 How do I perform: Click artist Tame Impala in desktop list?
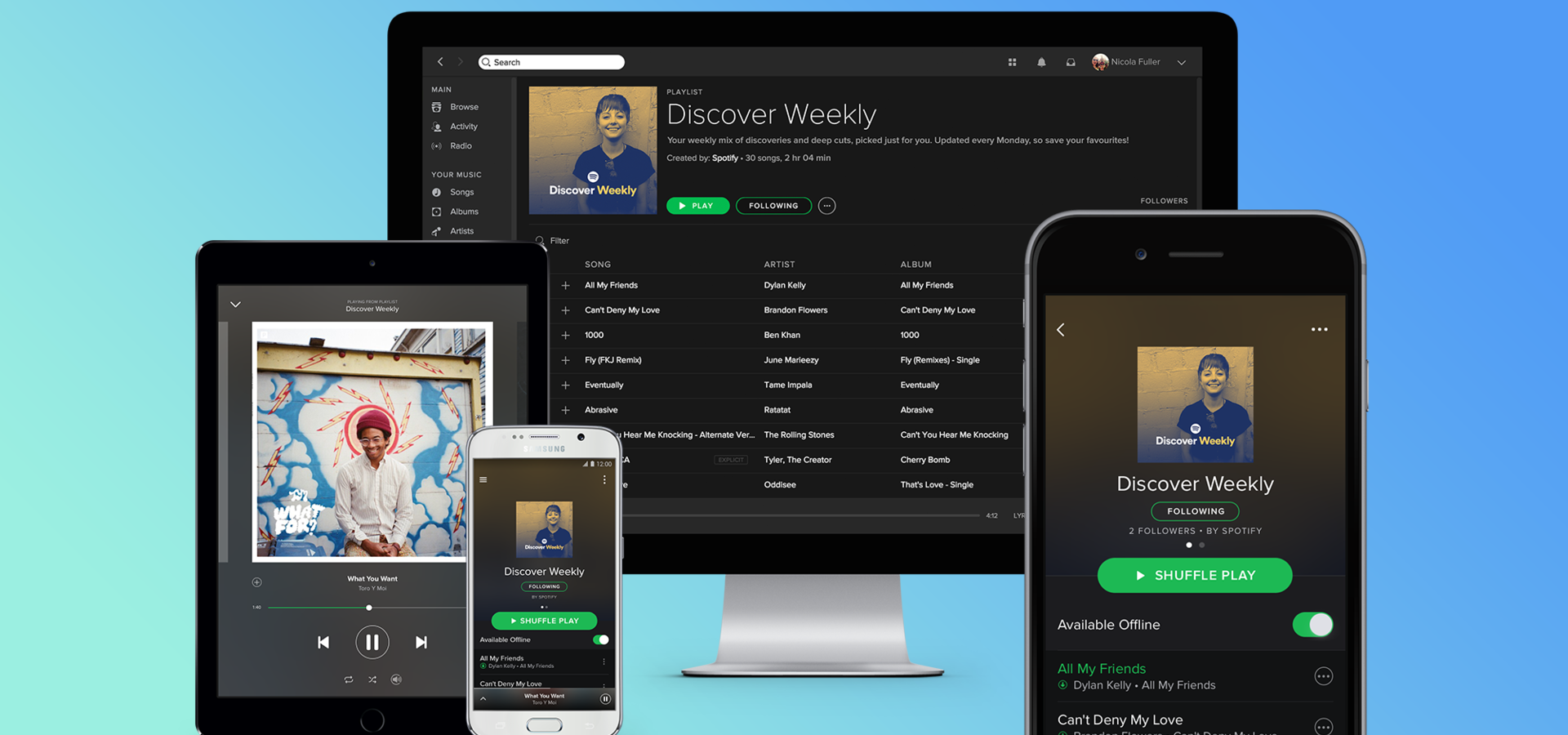(788, 385)
